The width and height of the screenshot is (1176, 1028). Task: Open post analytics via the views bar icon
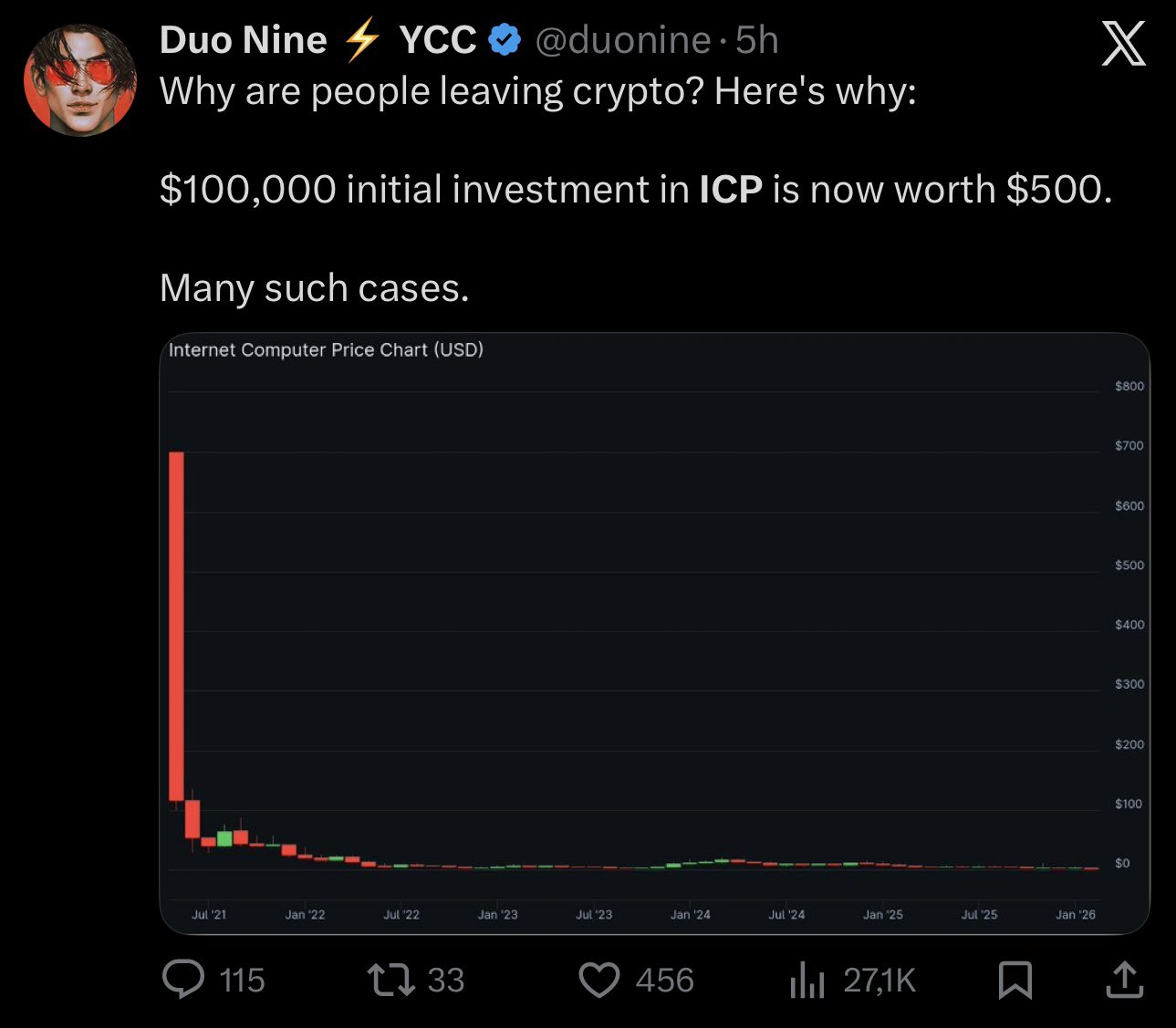pos(807,981)
